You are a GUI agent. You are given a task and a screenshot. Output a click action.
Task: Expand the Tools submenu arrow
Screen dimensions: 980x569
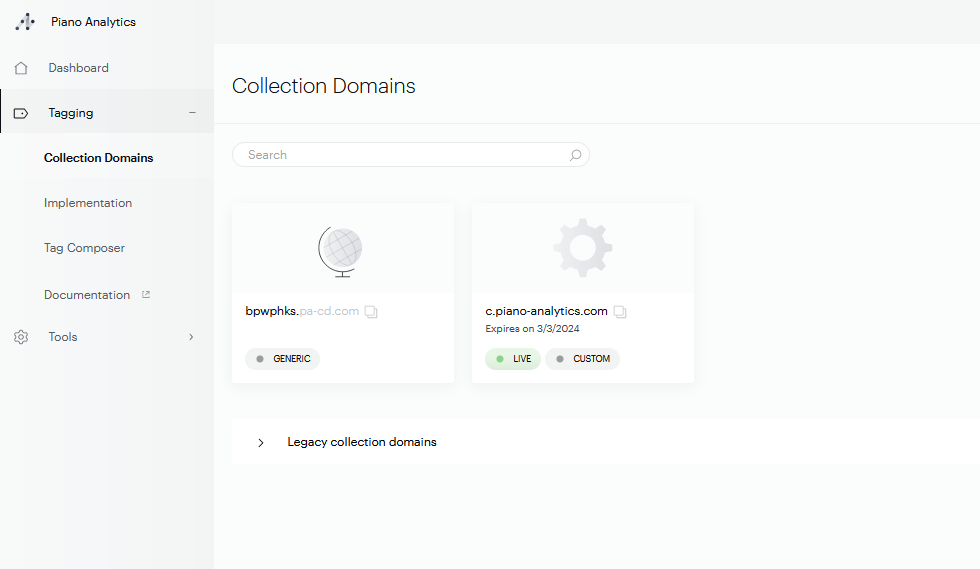pos(191,337)
